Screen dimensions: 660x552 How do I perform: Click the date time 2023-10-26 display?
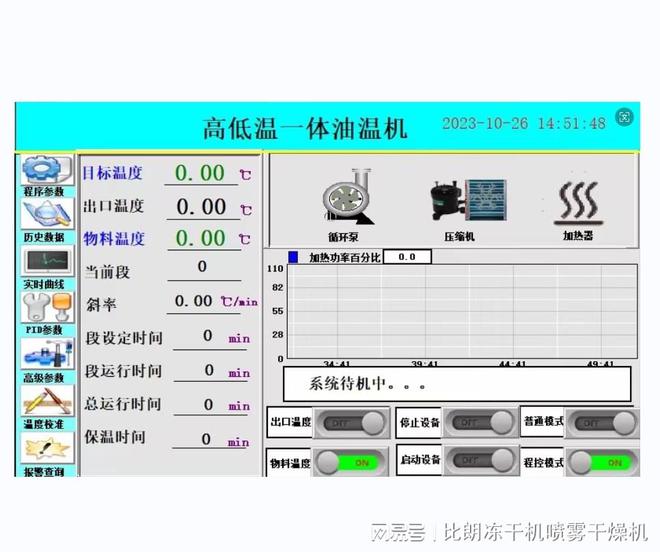click(524, 123)
